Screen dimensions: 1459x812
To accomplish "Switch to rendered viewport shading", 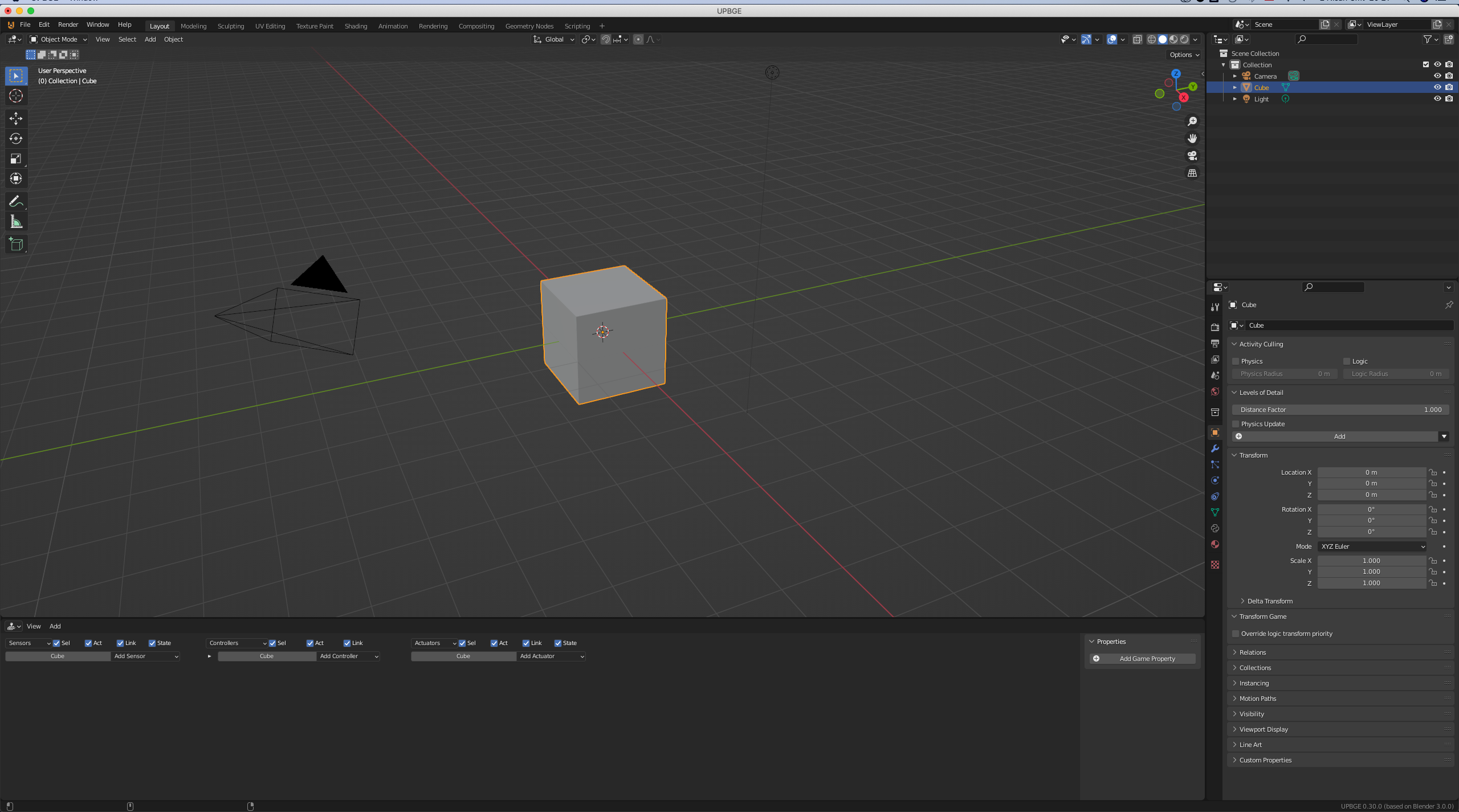I will pyautogui.click(x=1184, y=39).
